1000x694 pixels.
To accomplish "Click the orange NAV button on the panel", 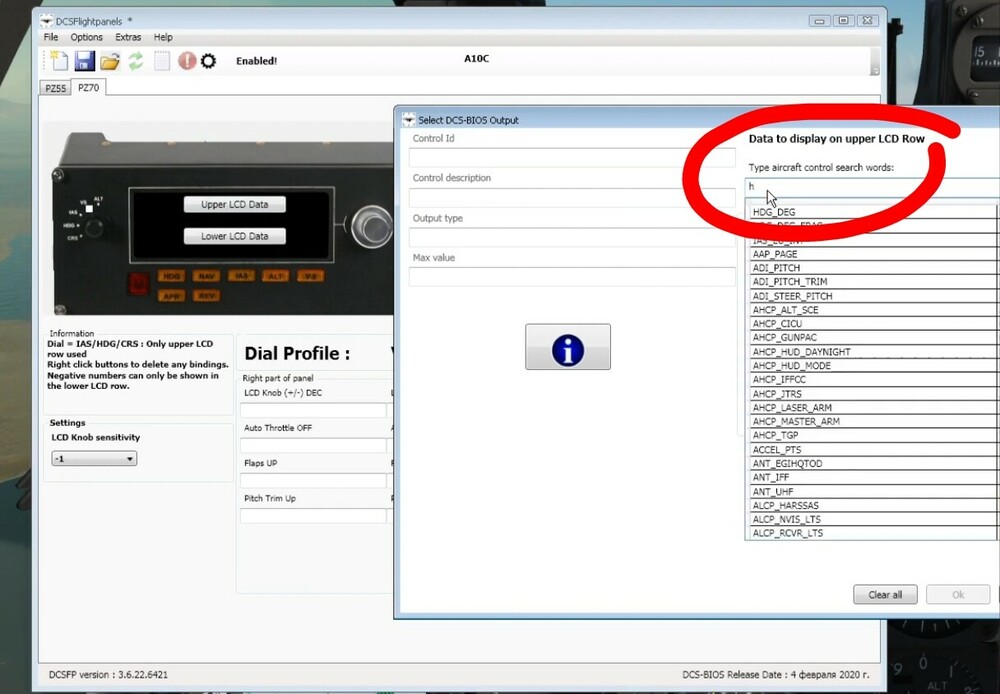I will 206,276.
